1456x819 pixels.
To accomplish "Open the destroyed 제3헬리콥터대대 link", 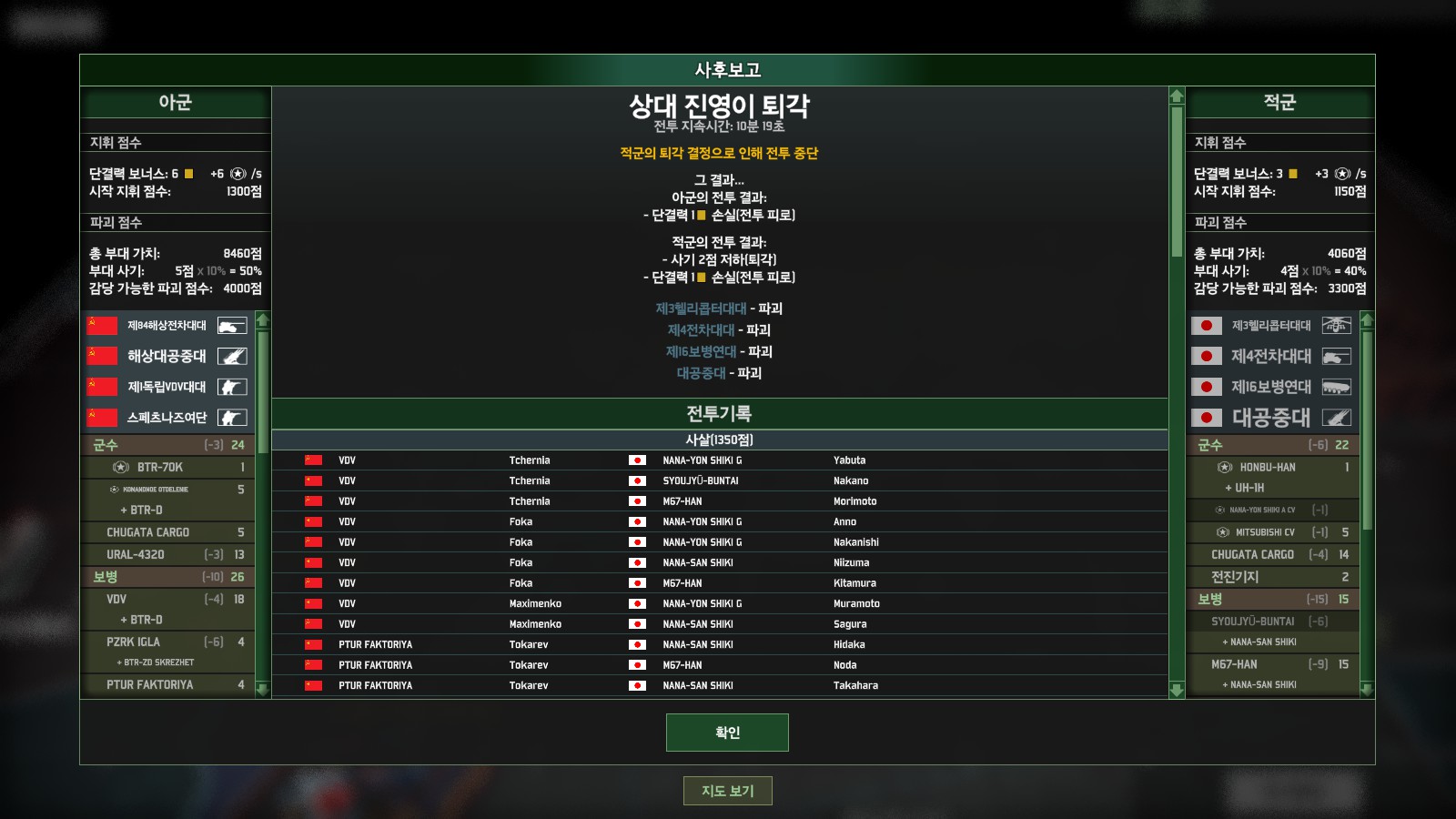I will [x=701, y=308].
